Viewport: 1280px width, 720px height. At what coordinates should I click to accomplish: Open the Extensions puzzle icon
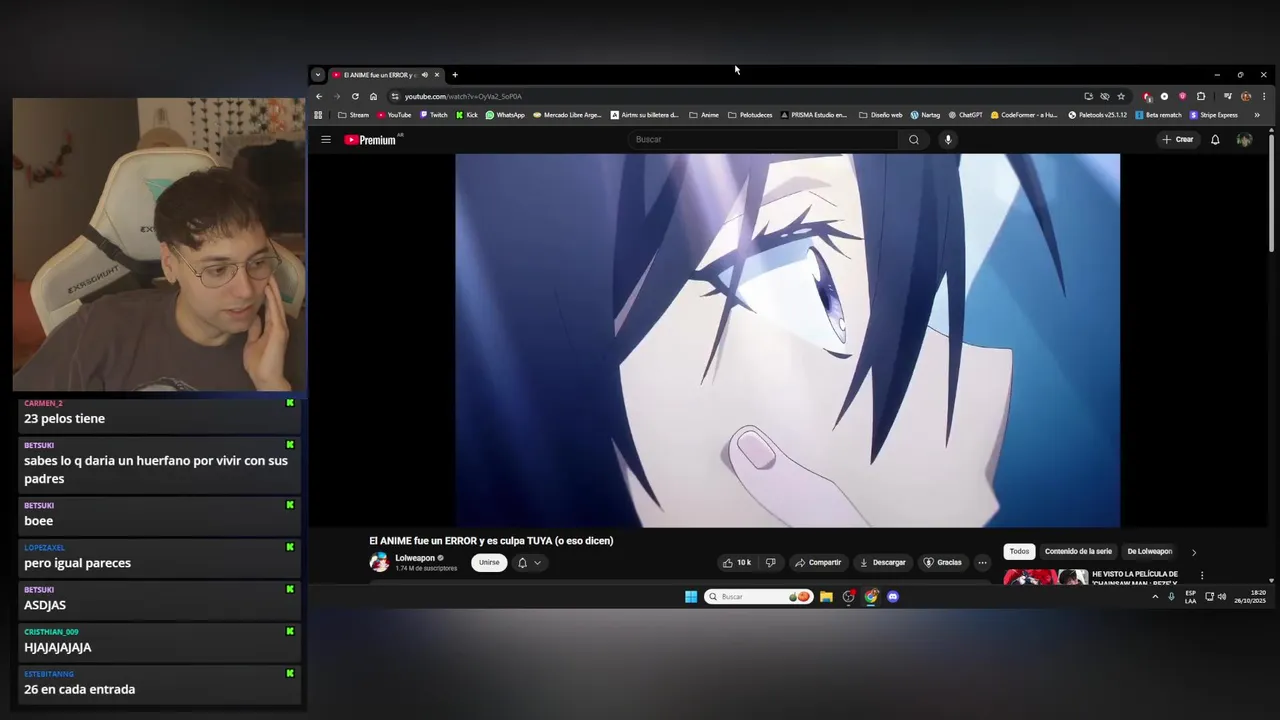pos(1201,97)
